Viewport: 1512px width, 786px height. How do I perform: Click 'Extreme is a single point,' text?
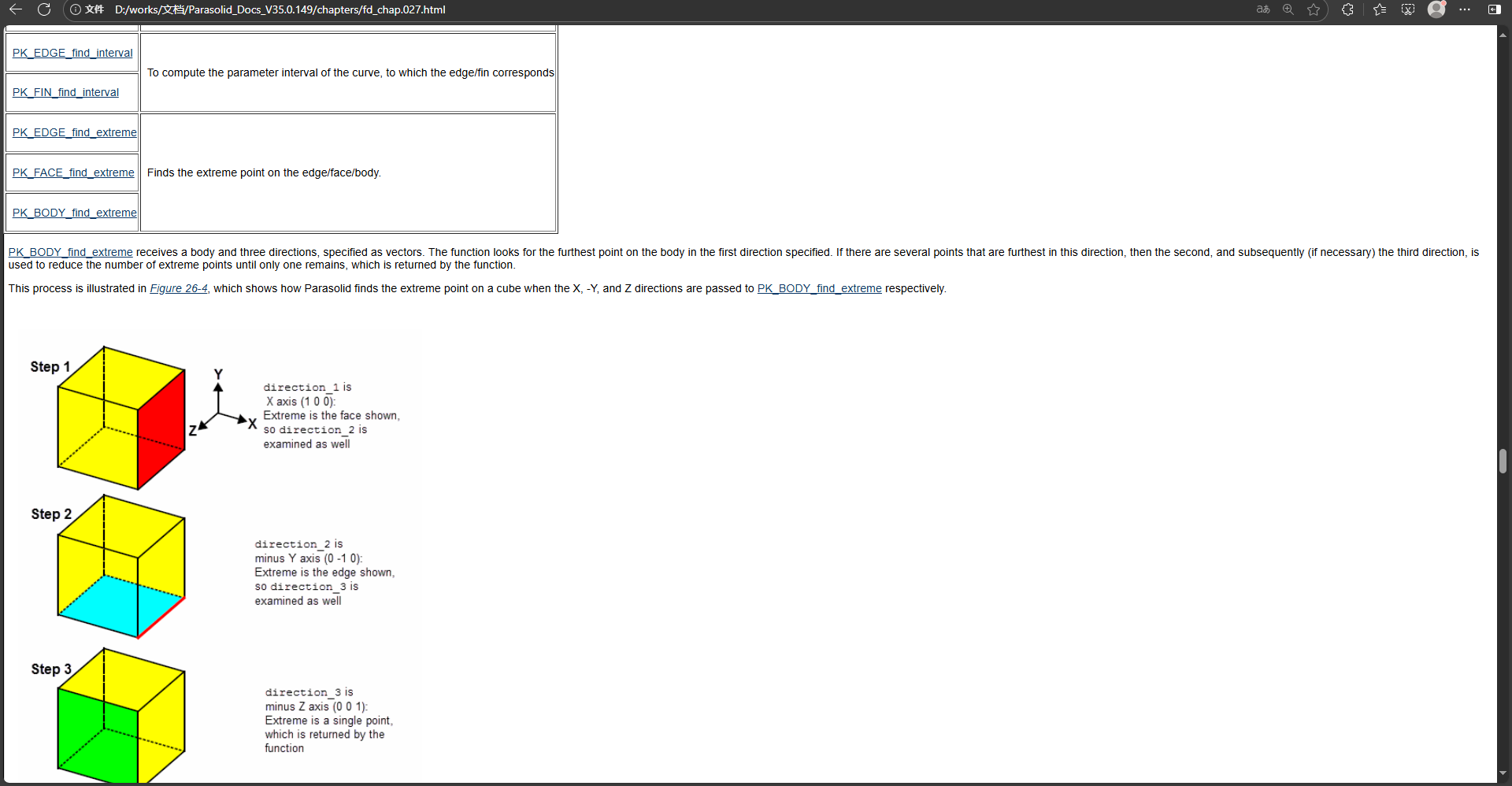click(x=329, y=721)
